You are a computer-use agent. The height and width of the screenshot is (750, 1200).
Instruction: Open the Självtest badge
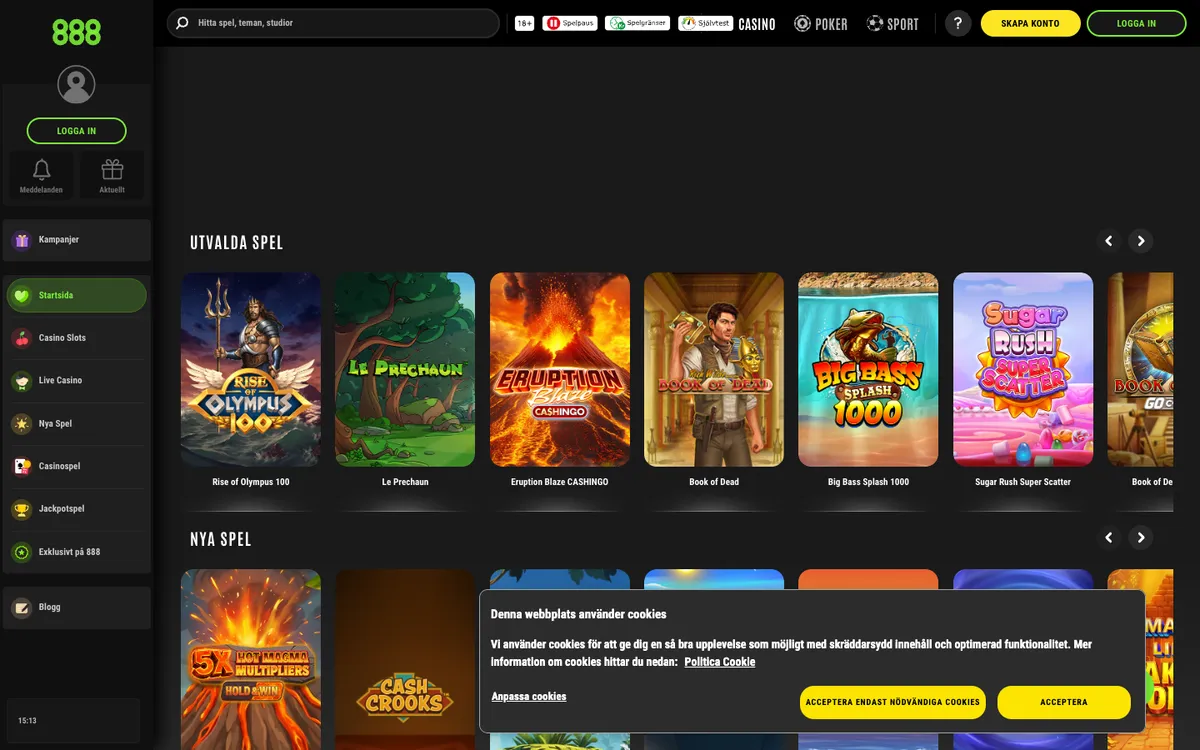tap(705, 23)
